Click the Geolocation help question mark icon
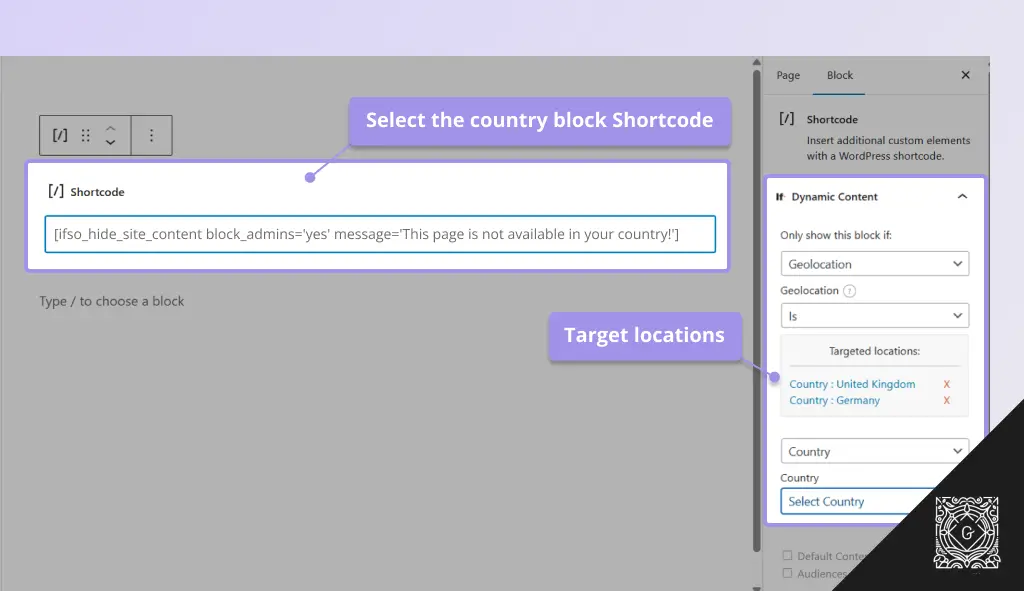The width and height of the screenshot is (1024, 591). point(849,290)
